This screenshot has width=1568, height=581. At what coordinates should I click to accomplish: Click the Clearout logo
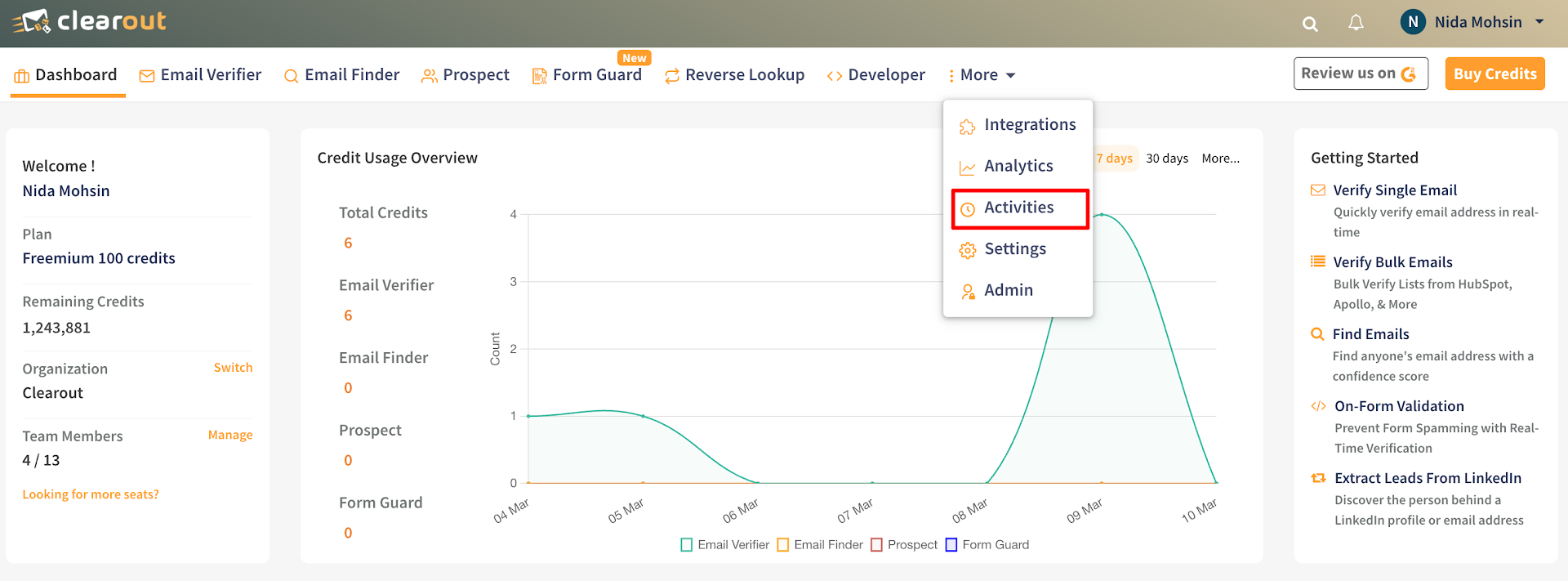coord(89,22)
